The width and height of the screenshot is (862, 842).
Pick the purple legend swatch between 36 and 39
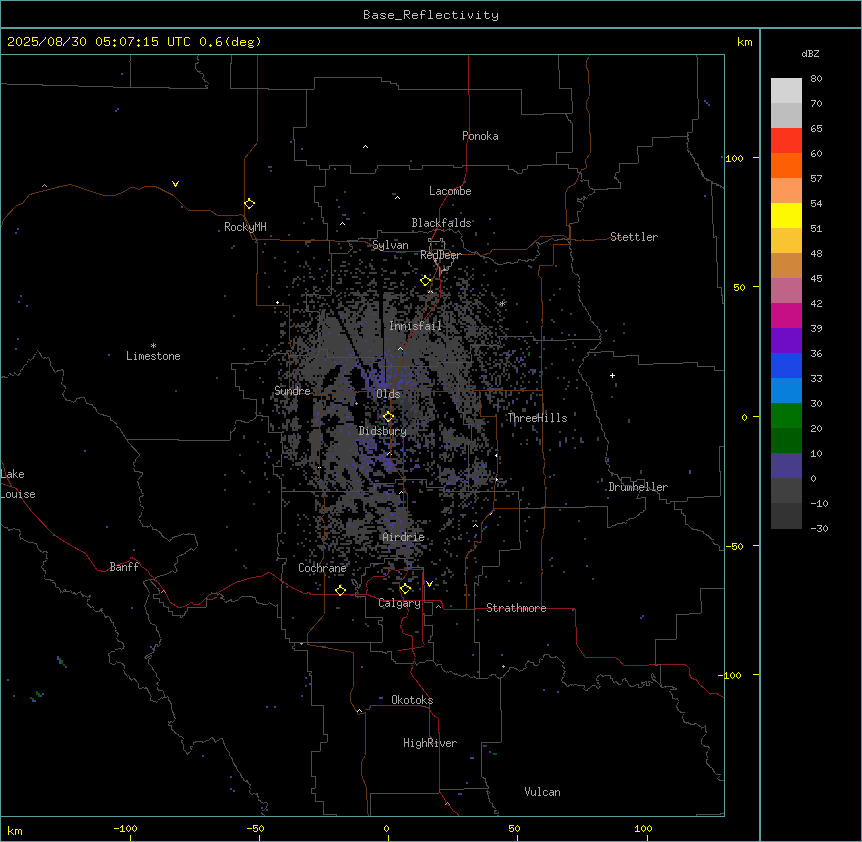pos(786,341)
